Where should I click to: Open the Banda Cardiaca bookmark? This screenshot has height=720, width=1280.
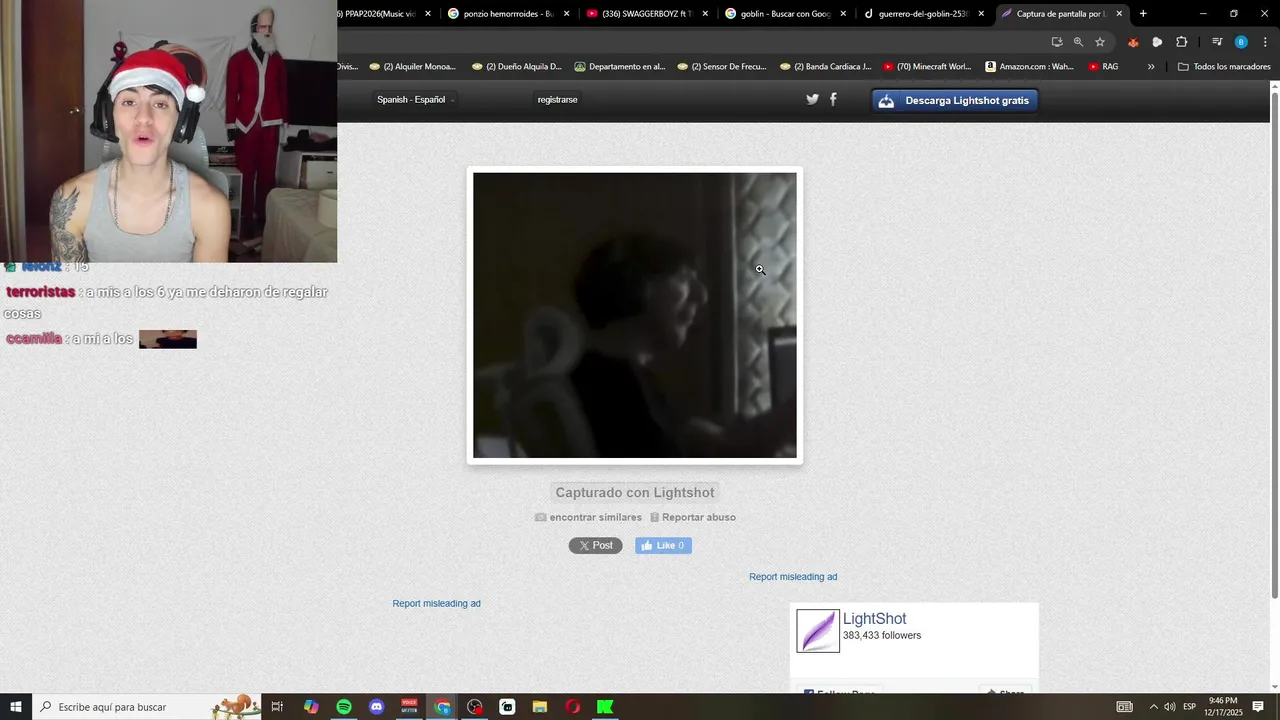825,67
